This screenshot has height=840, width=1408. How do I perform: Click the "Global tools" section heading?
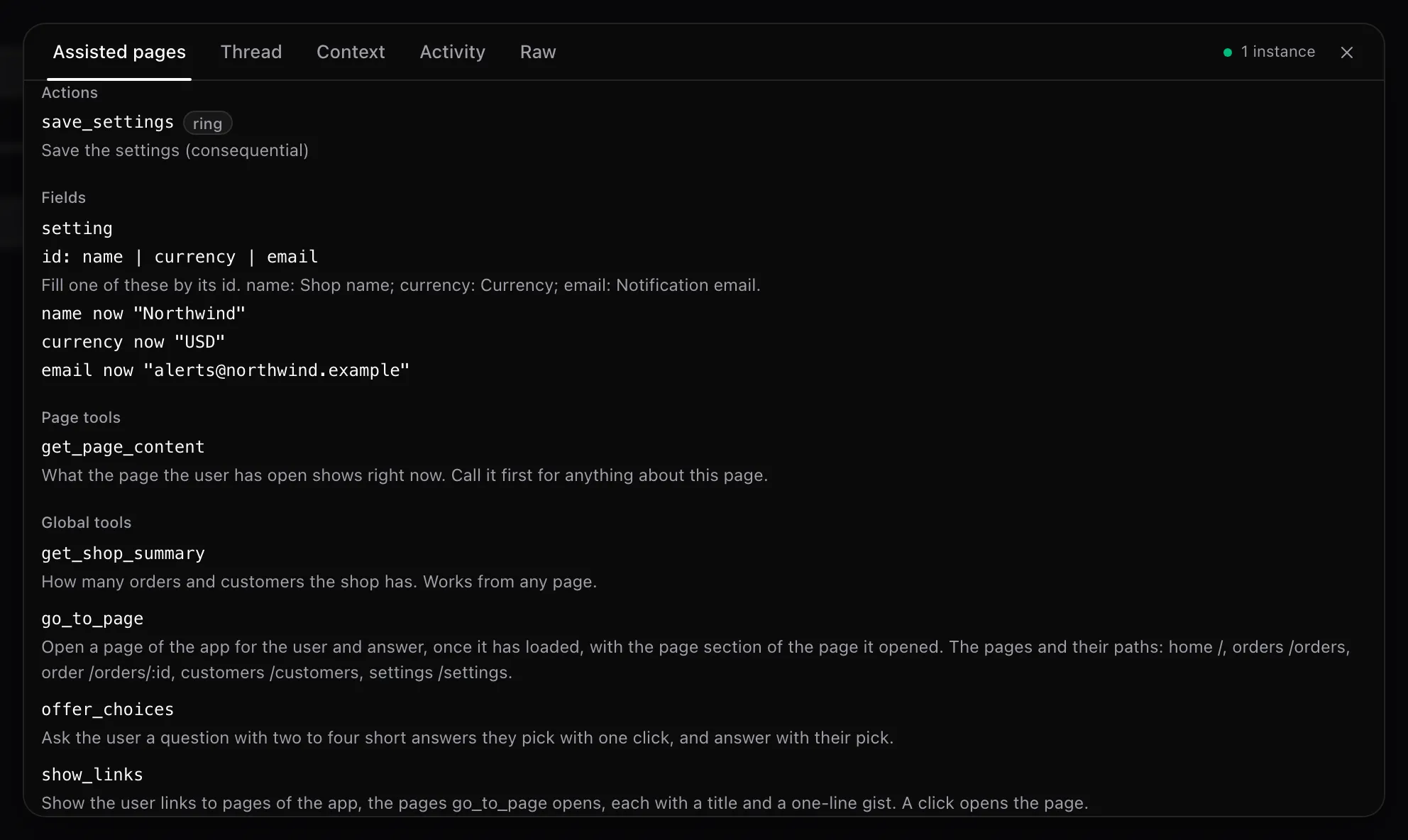point(86,523)
